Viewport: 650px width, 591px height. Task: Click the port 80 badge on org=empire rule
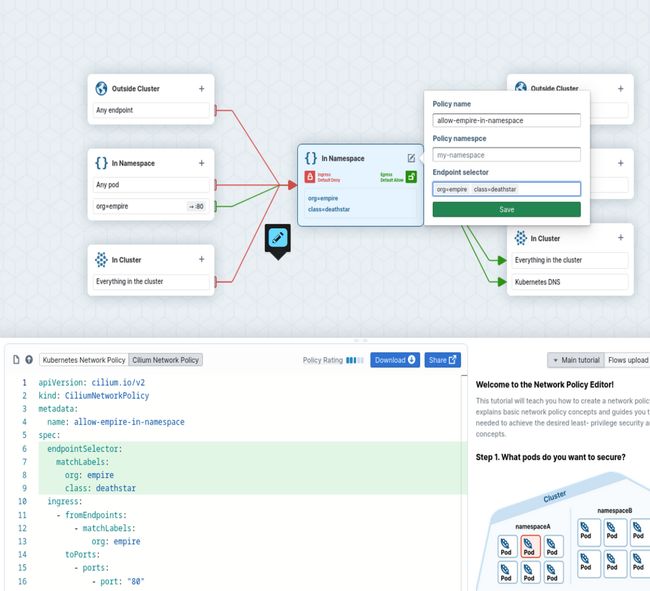(x=196, y=206)
